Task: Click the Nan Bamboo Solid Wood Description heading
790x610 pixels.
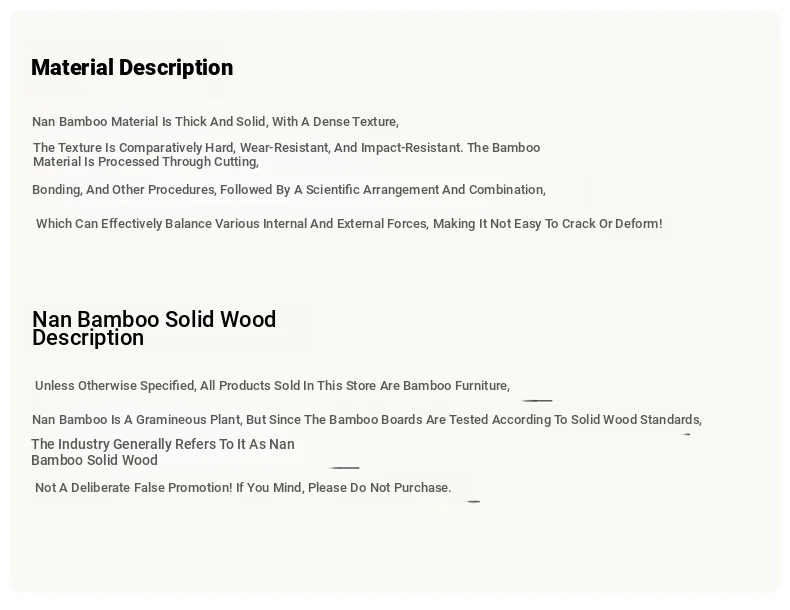Action: point(154,328)
